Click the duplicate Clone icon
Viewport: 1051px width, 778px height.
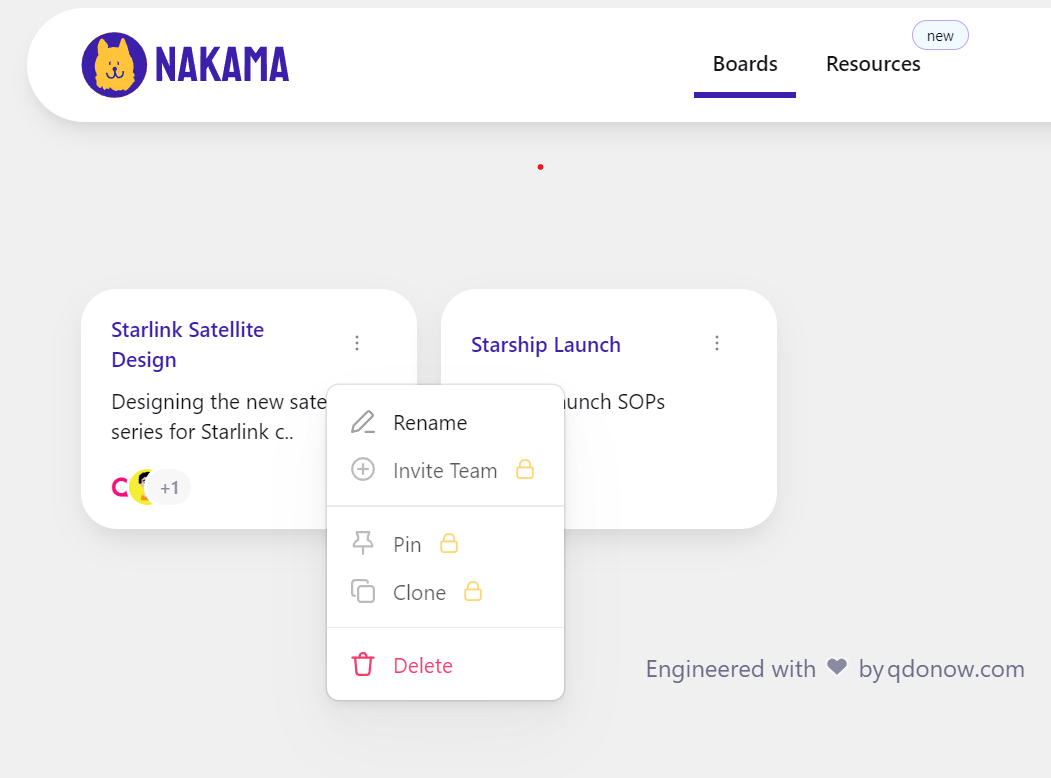[x=363, y=591]
